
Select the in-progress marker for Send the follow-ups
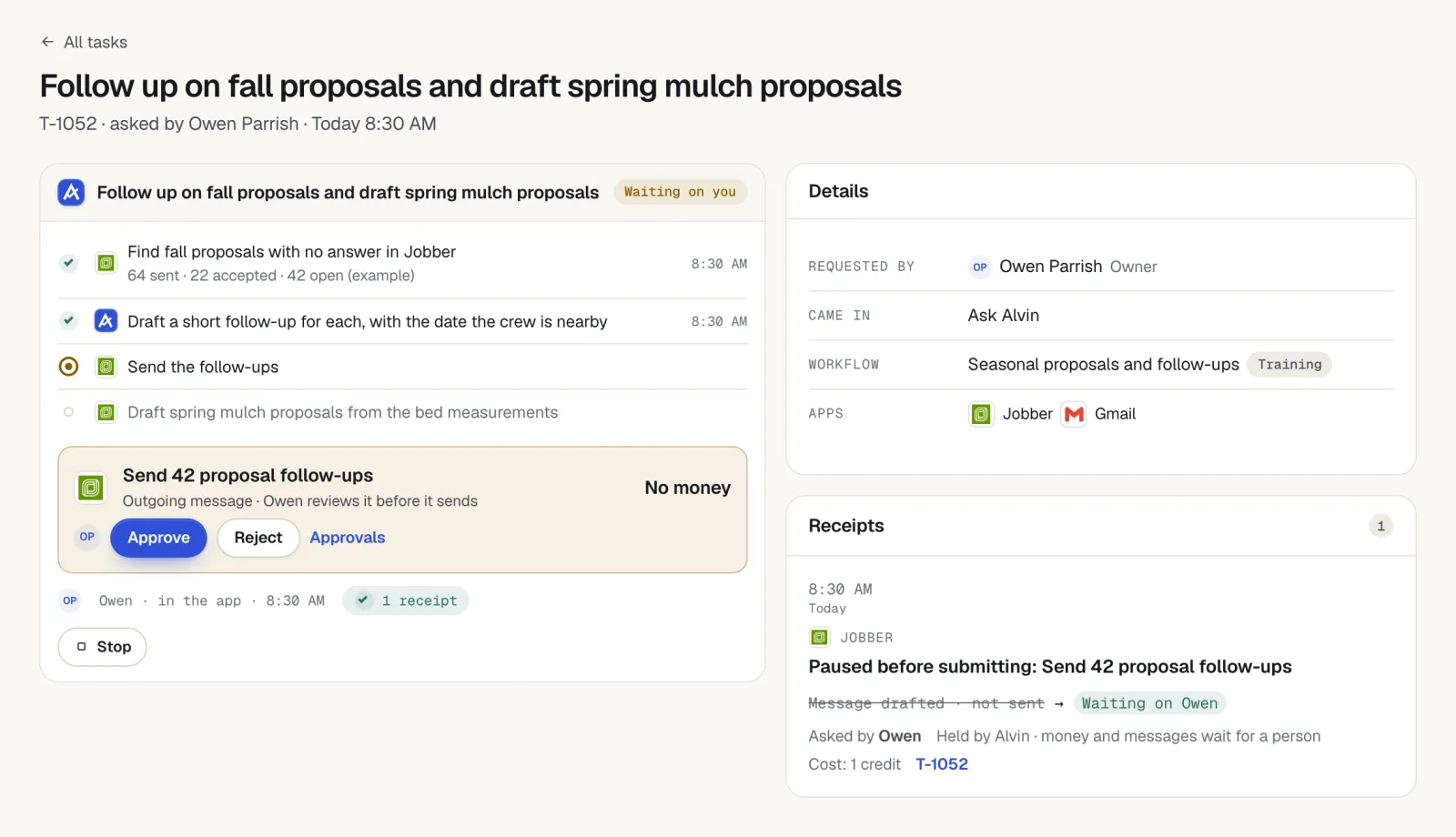tap(68, 367)
